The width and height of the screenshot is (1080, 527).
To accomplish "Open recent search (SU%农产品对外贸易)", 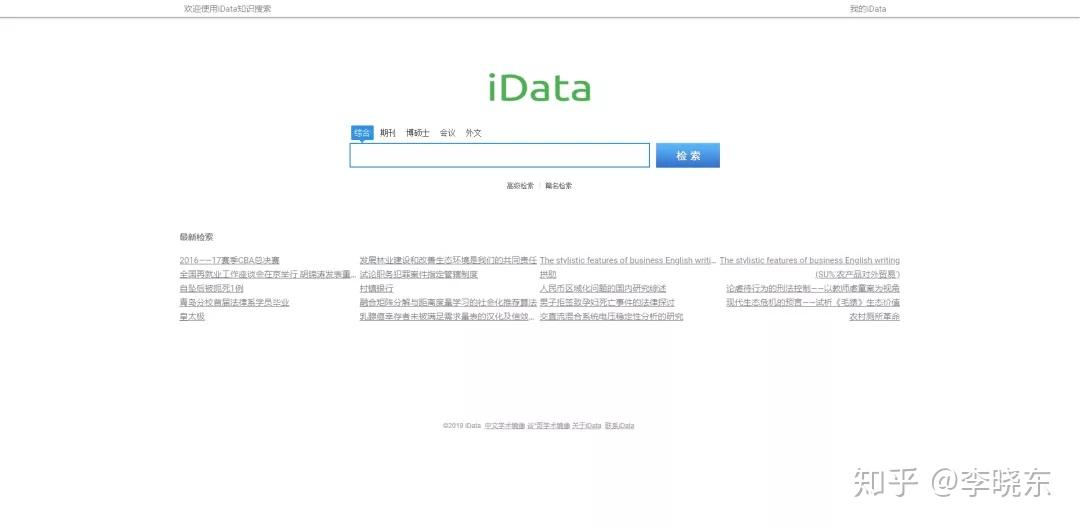I will tap(858, 274).
